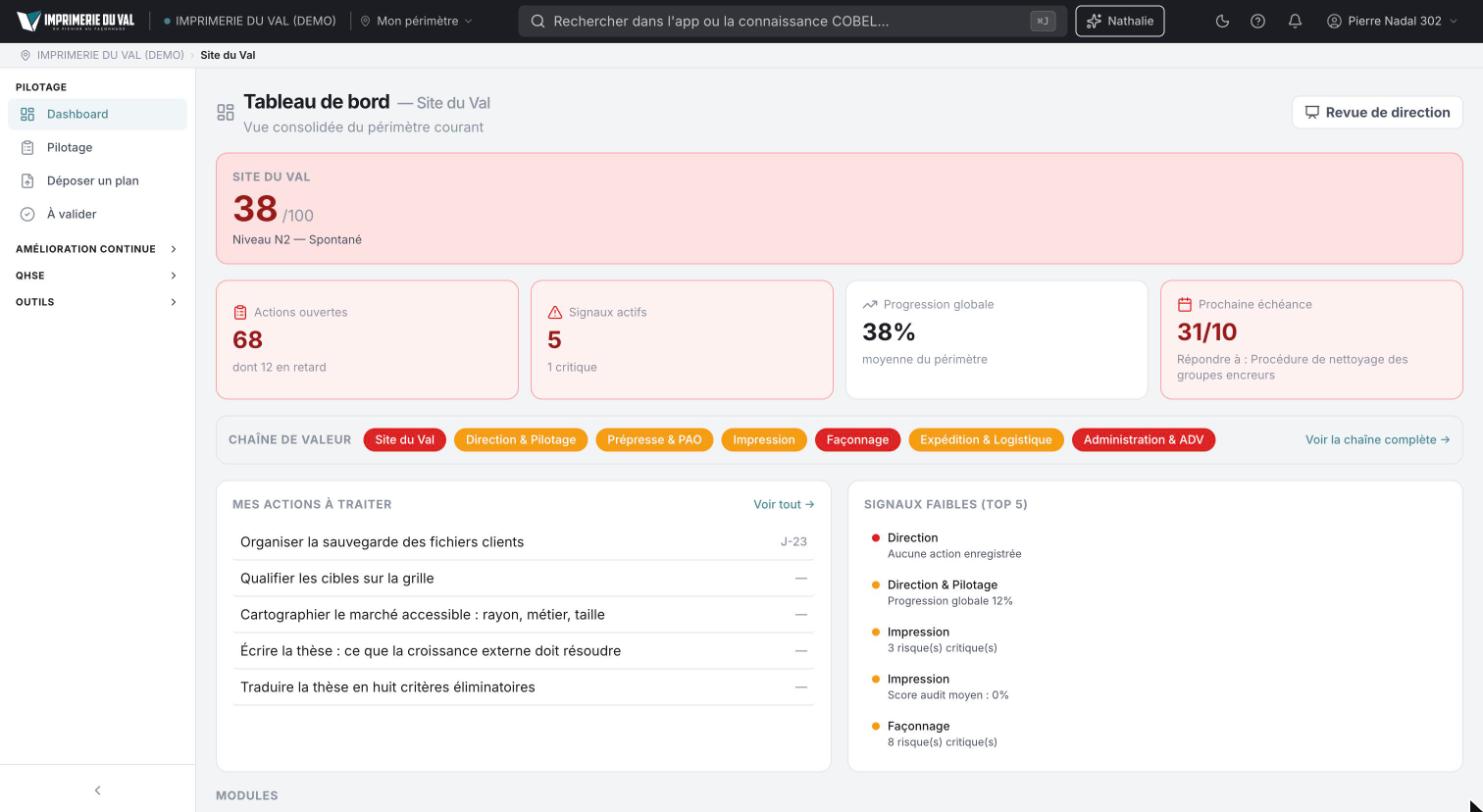
Task: Open Pilotage in the sidebar
Action: point(97,147)
